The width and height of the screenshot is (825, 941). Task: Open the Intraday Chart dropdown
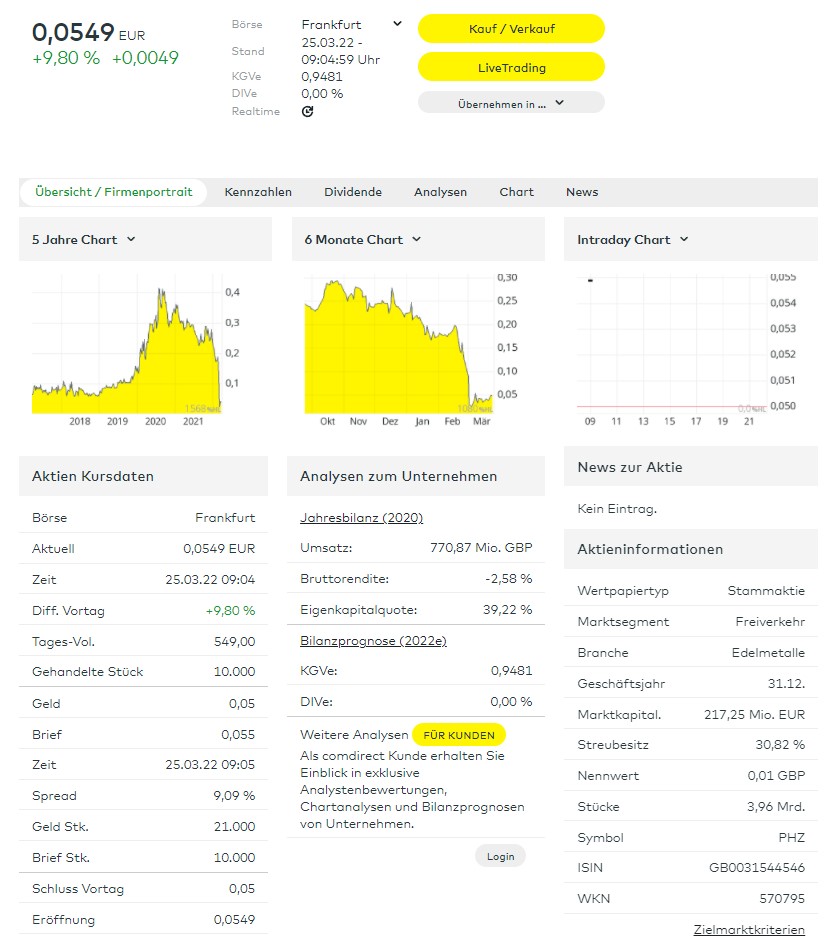[x=633, y=240]
